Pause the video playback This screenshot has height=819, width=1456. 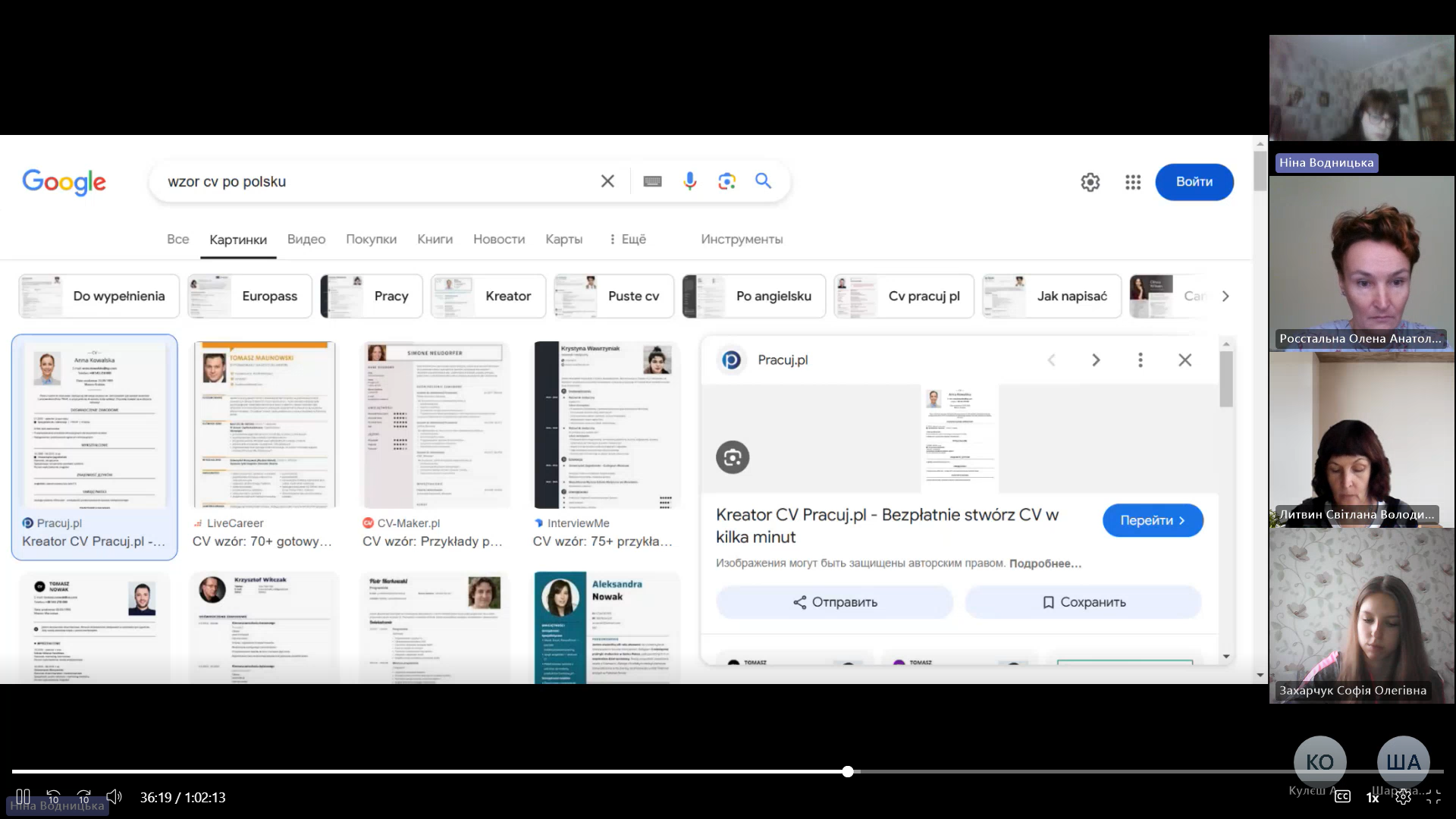coord(23,797)
